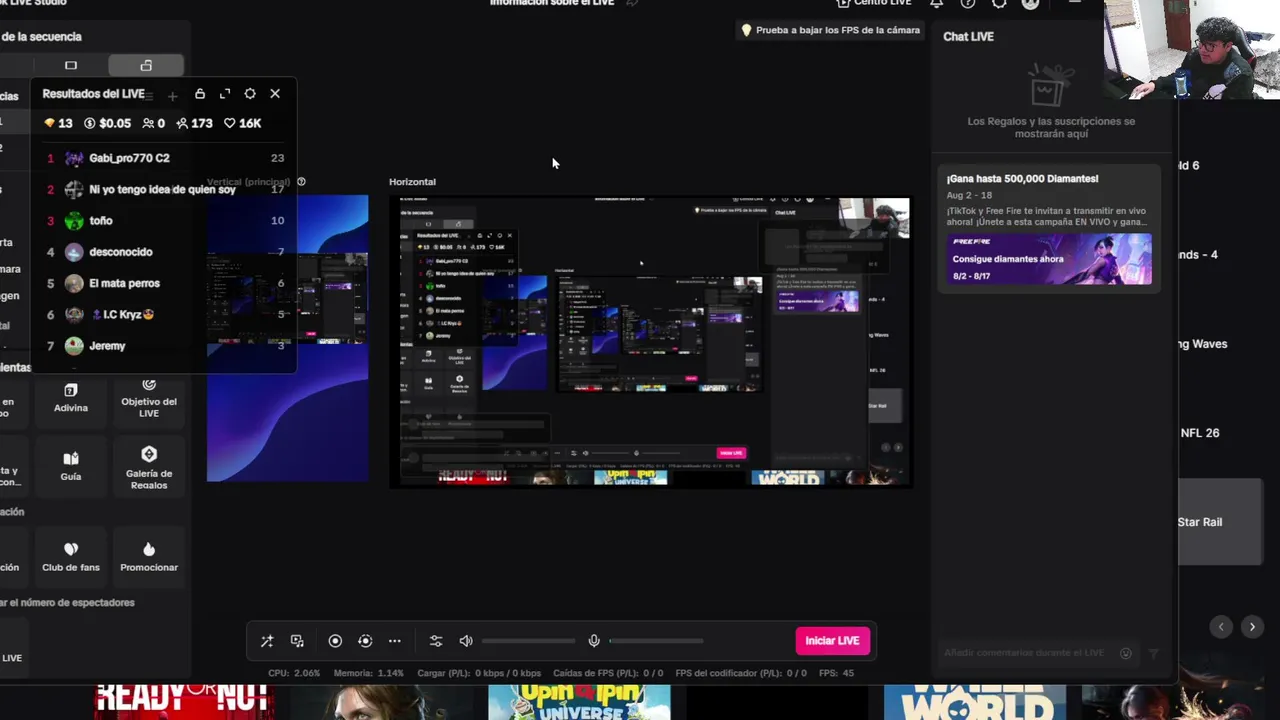The image size is (1280, 720).
Task: Select viewer desconocido in ranking
Action: (165, 252)
